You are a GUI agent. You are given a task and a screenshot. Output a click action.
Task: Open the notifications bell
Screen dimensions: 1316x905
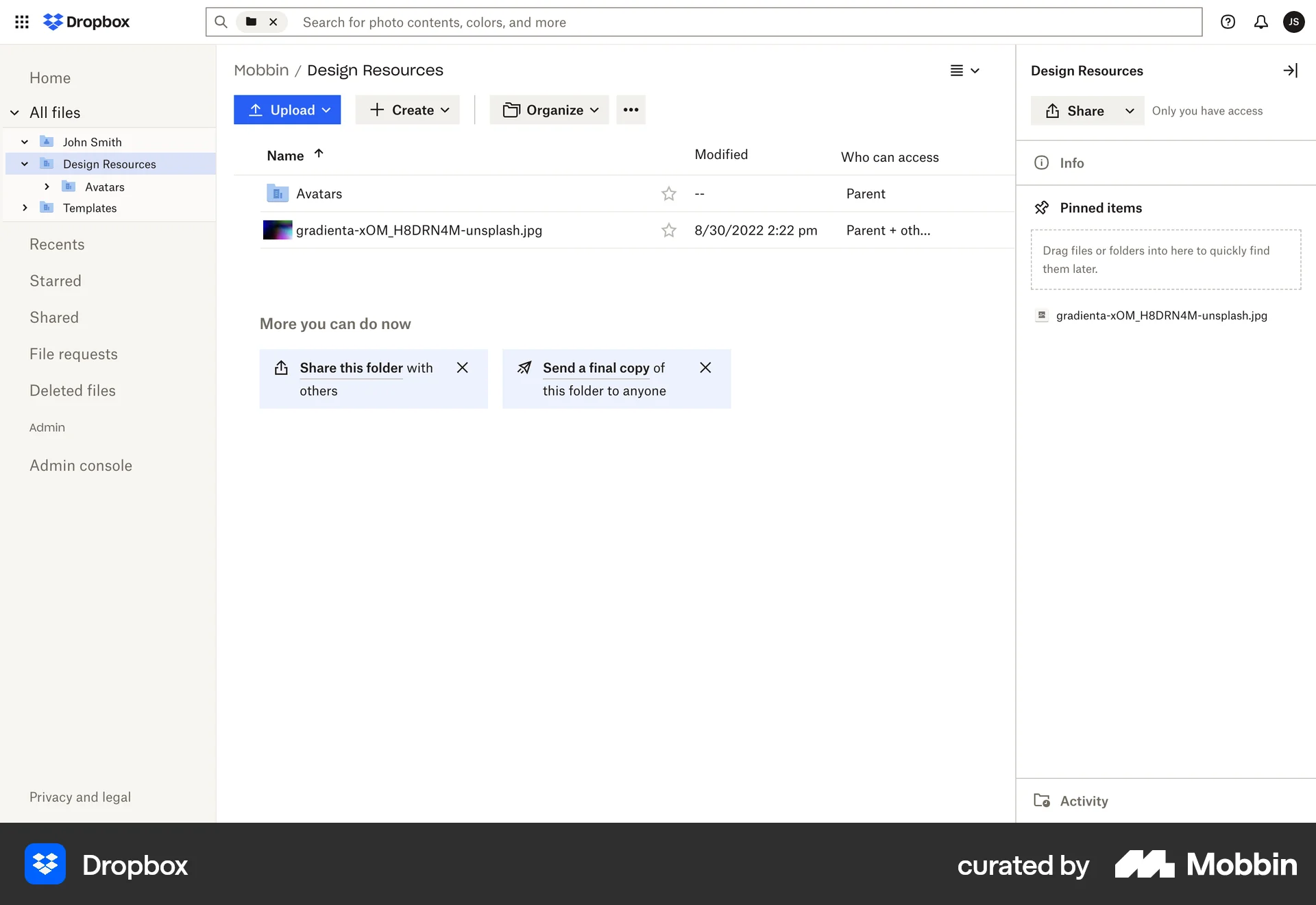[x=1260, y=21]
